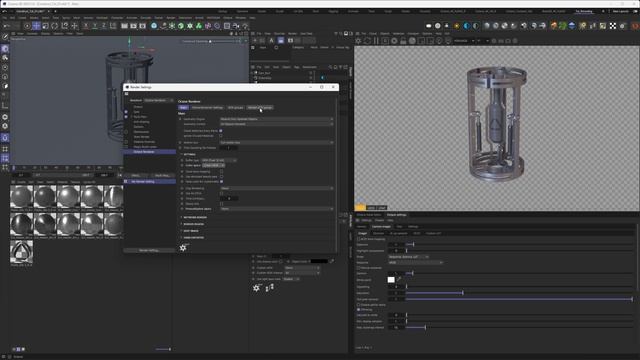Toggle the Y axis lock icon
The width and height of the screenshot is (640, 360).
coord(95,26)
